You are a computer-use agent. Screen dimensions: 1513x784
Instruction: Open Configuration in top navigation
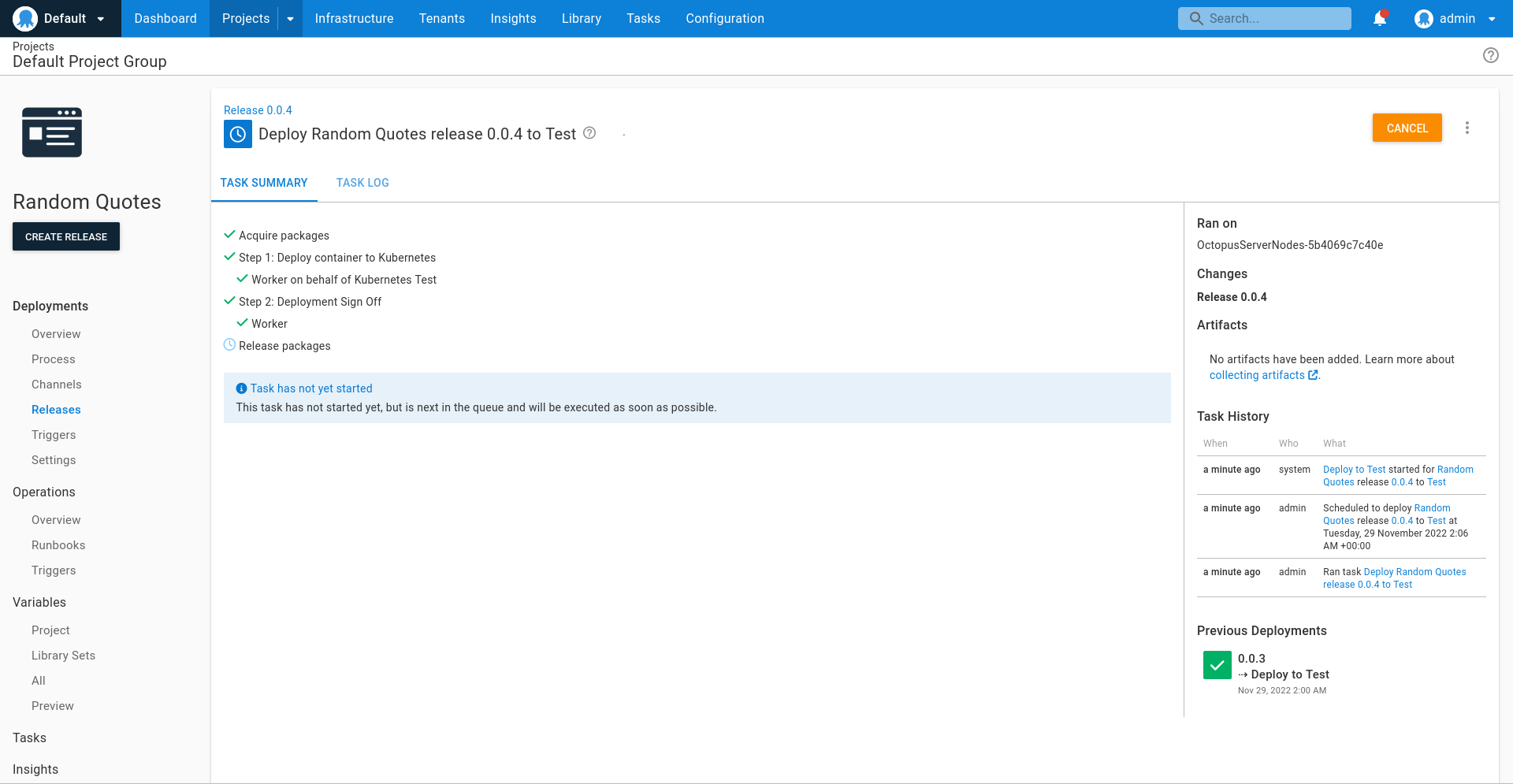(x=725, y=18)
